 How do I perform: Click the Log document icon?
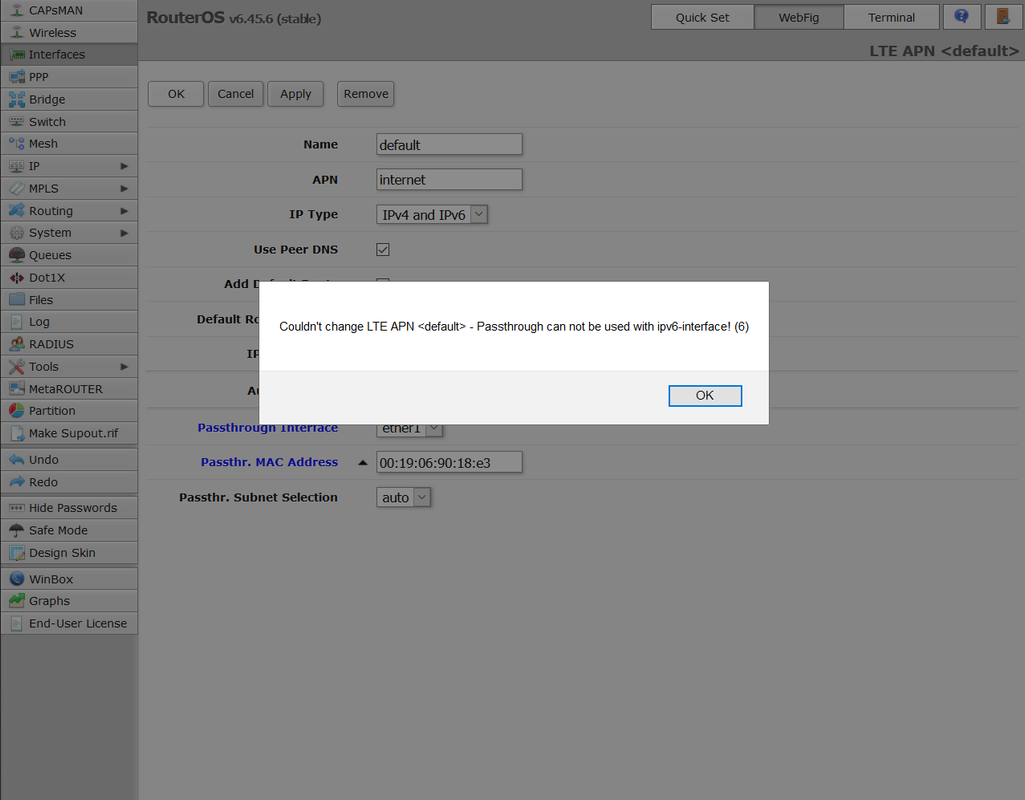tap(17, 322)
